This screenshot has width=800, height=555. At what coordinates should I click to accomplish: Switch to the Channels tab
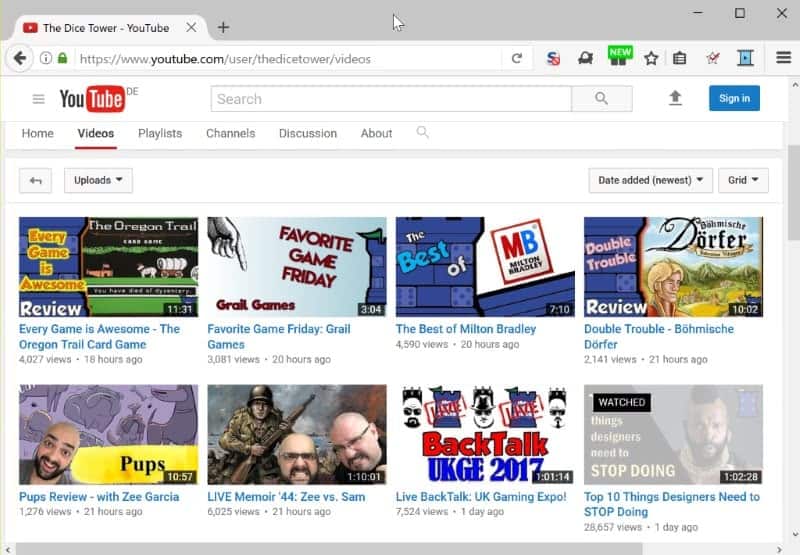231,134
